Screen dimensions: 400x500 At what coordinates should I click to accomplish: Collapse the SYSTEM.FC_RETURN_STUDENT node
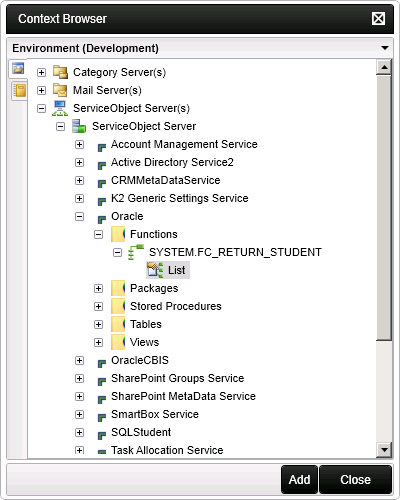point(117,252)
